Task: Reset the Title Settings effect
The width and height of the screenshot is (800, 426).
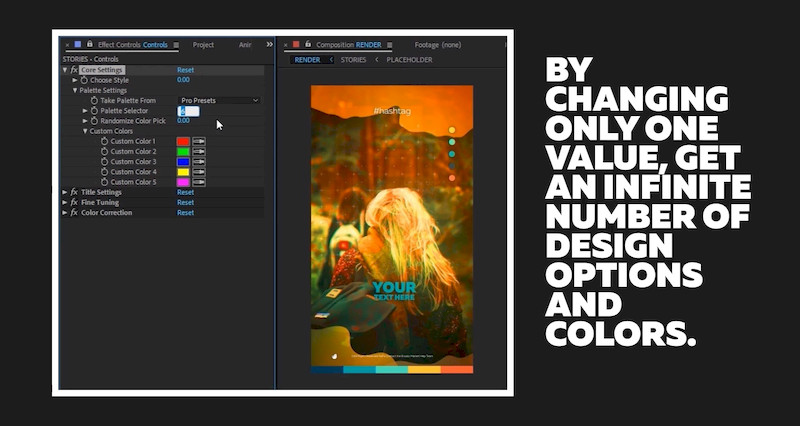Action: tap(185, 192)
